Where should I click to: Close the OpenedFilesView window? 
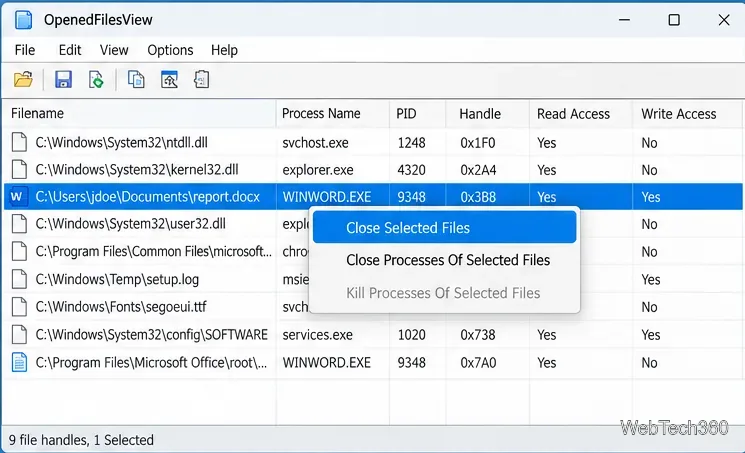pyautogui.click(x=724, y=20)
